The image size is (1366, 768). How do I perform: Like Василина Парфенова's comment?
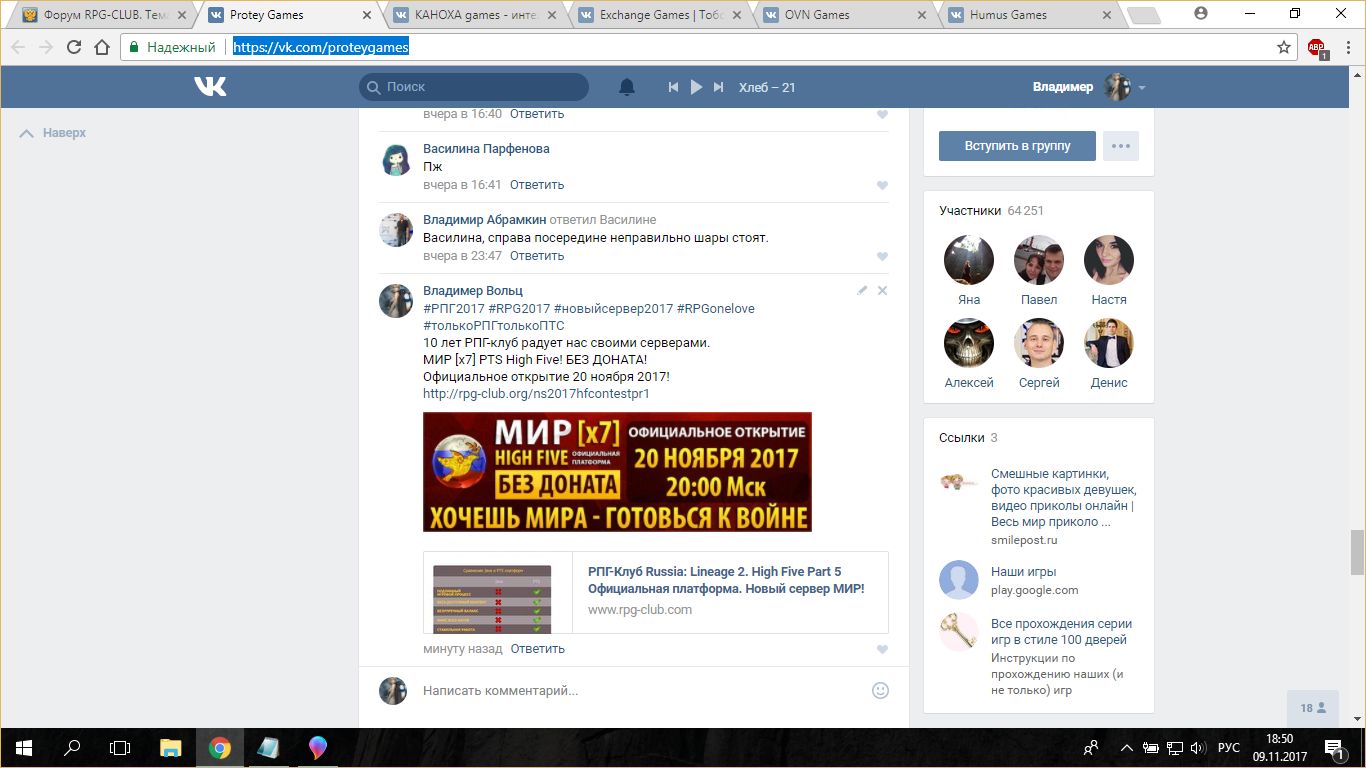tap(882, 185)
